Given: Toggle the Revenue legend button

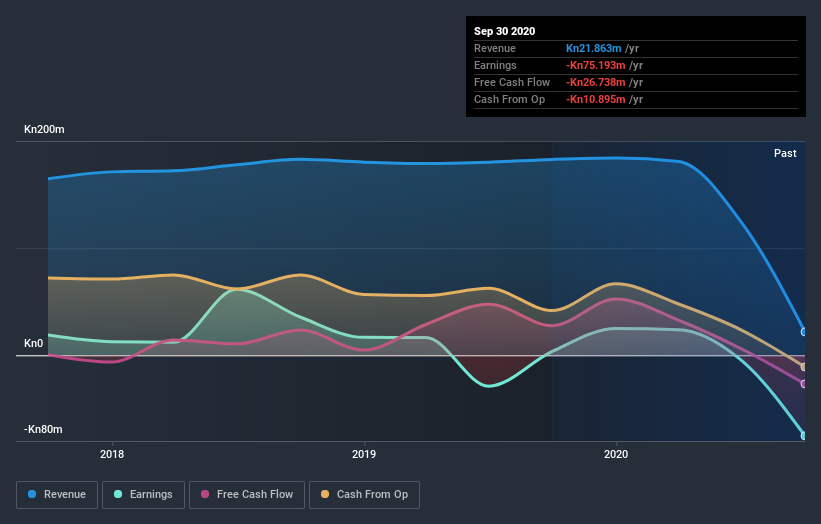Looking at the screenshot, I should 57,495.
